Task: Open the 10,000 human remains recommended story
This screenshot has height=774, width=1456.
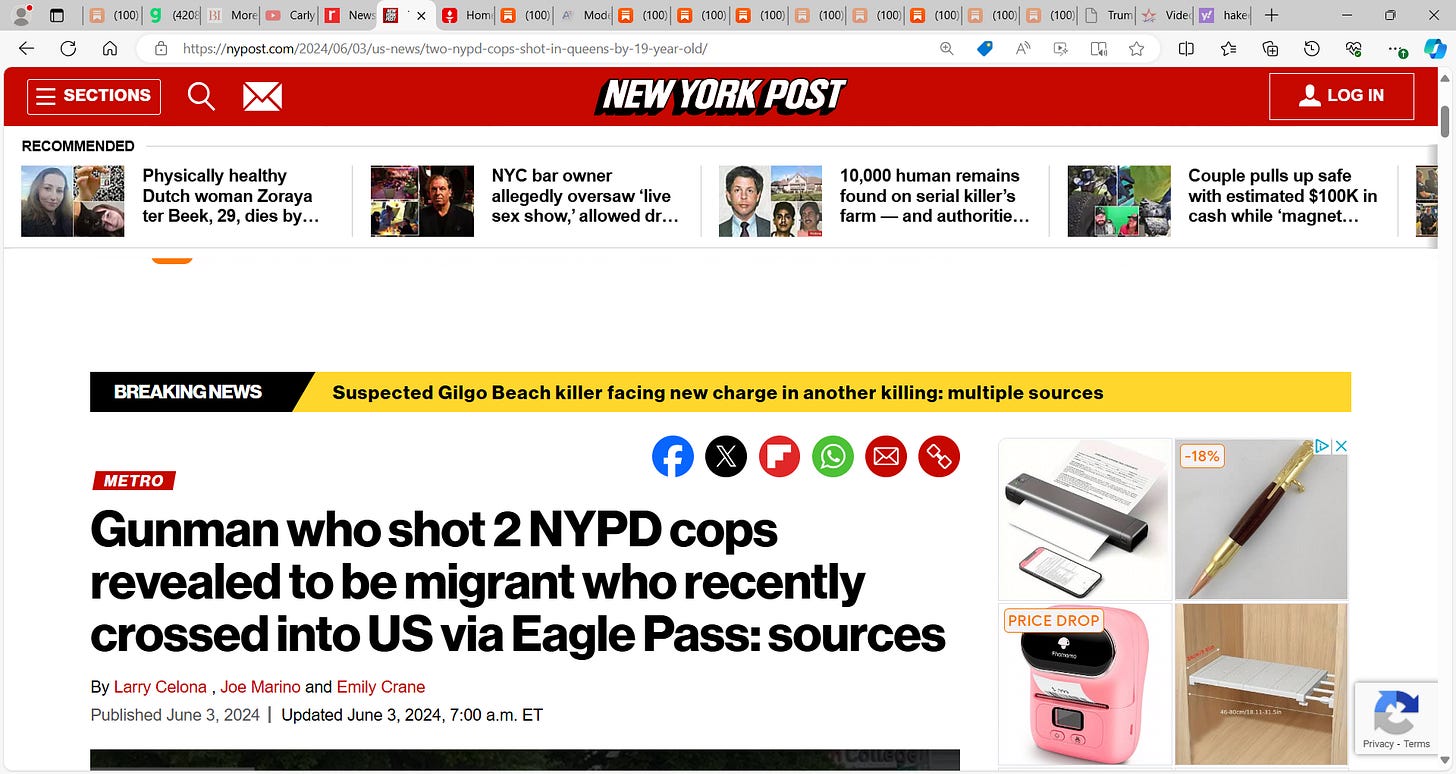Action: [x=934, y=196]
